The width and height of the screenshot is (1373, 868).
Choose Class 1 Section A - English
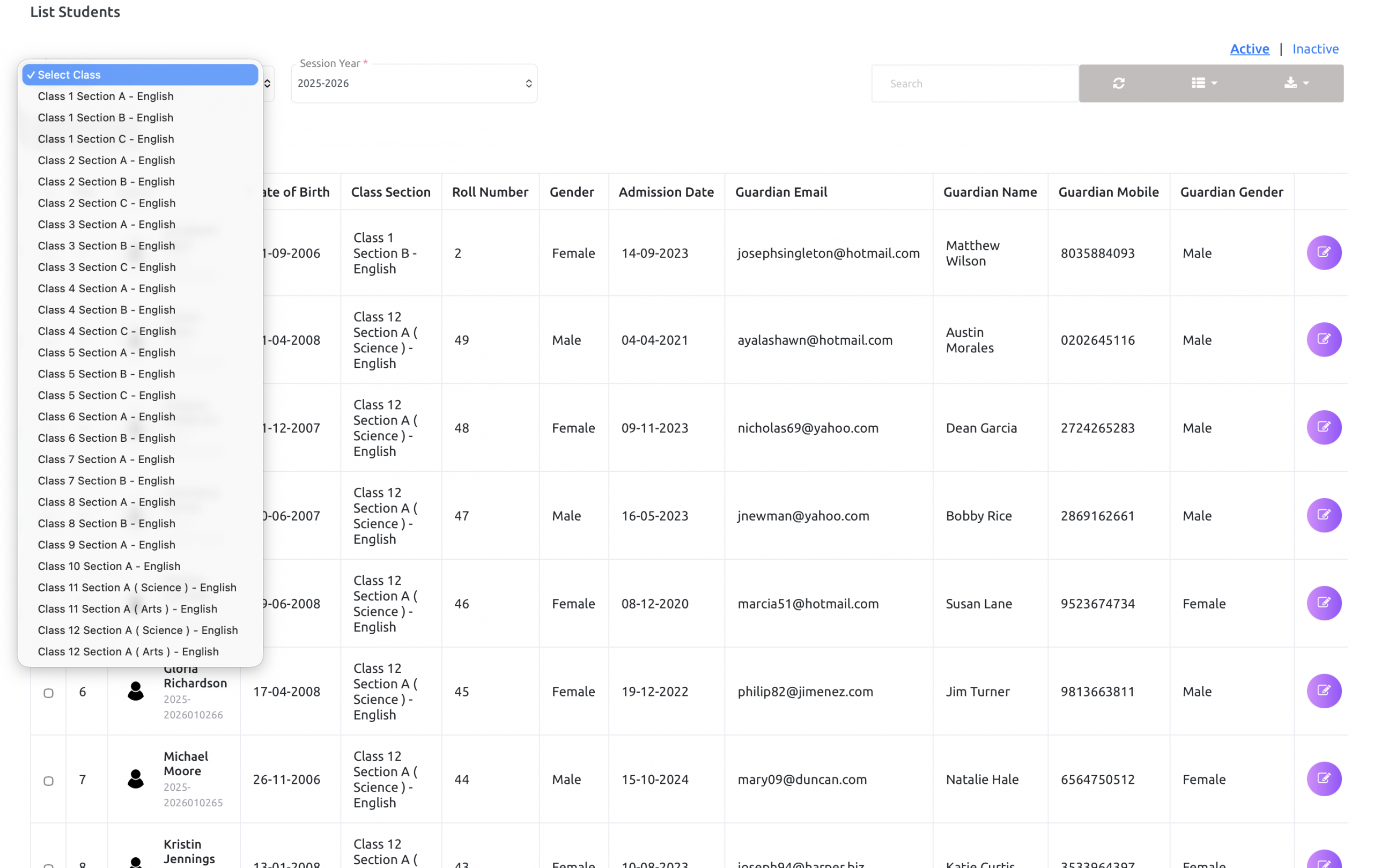pos(106,97)
